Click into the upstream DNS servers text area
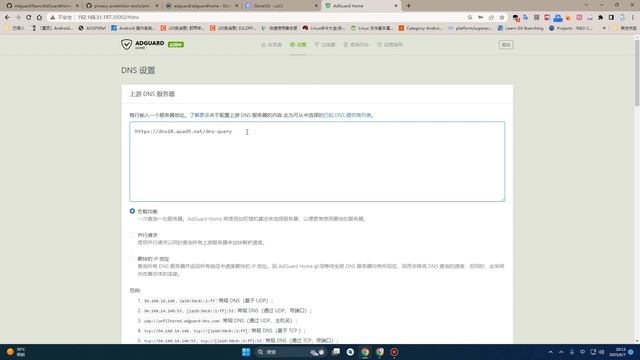This screenshot has height=360, width=640. click(x=317, y=161)
